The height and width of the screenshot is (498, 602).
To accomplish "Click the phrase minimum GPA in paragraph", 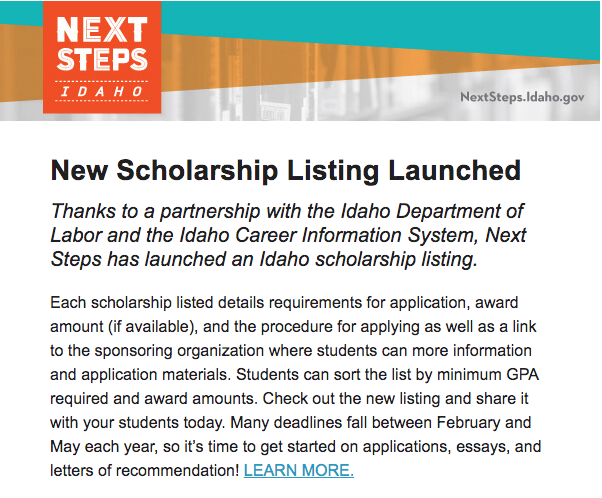I will point(497,374).
